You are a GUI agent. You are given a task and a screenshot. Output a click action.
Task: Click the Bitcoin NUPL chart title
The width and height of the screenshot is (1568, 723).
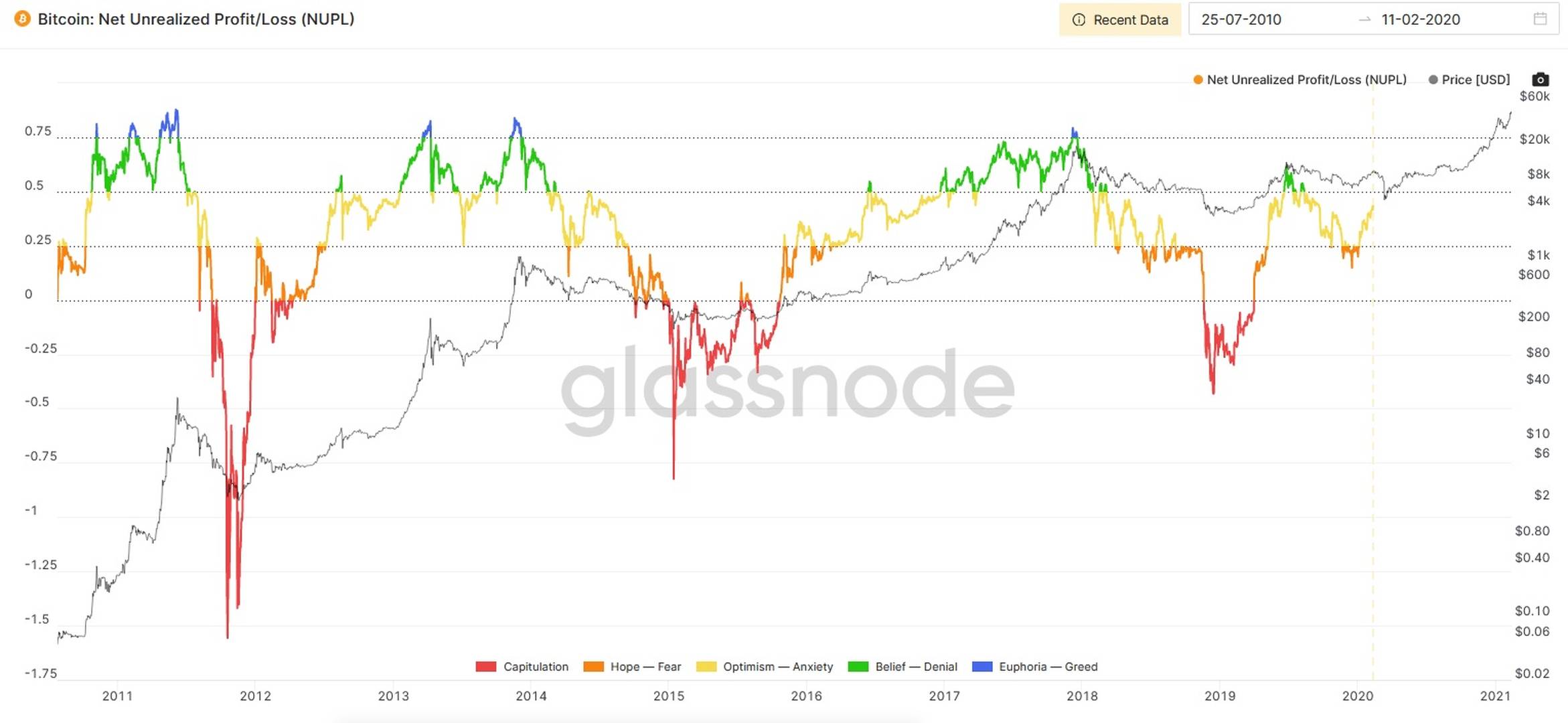pyautogui.click(x=195, y=19)
